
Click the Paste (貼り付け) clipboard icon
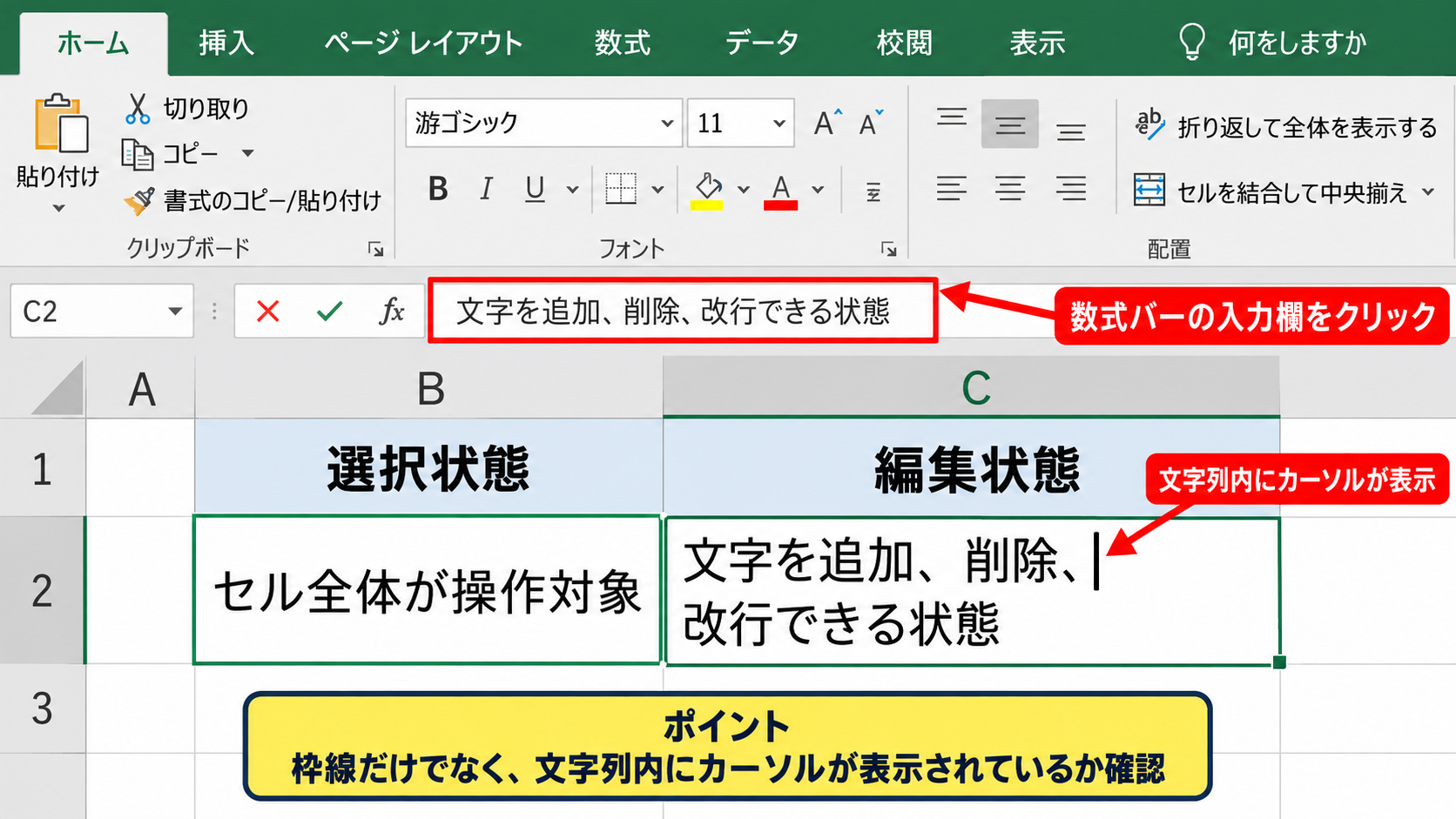[61, 124]
